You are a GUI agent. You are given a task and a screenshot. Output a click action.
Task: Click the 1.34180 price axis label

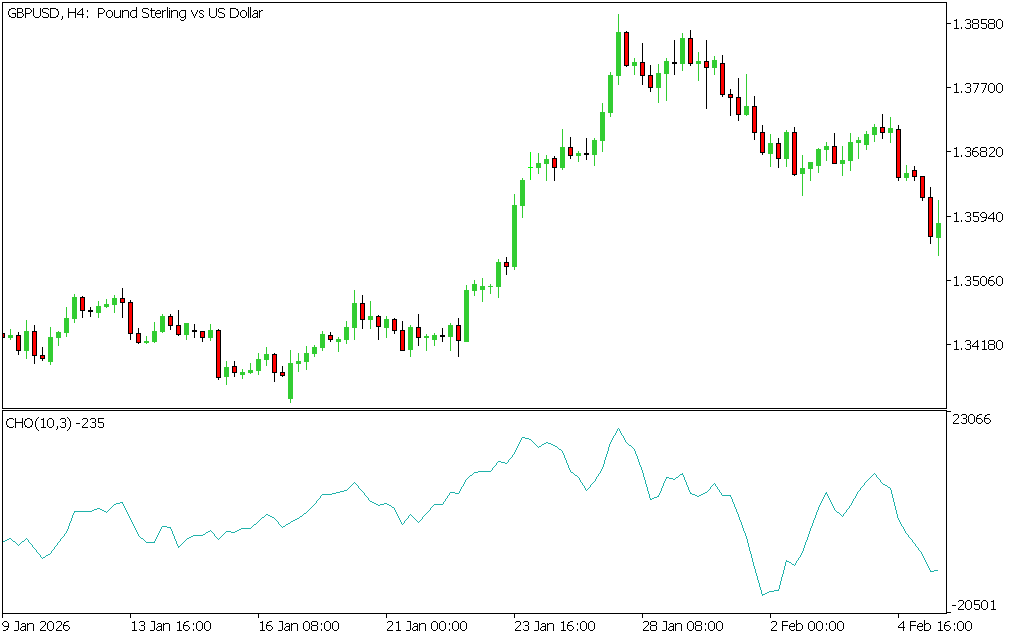979,345
